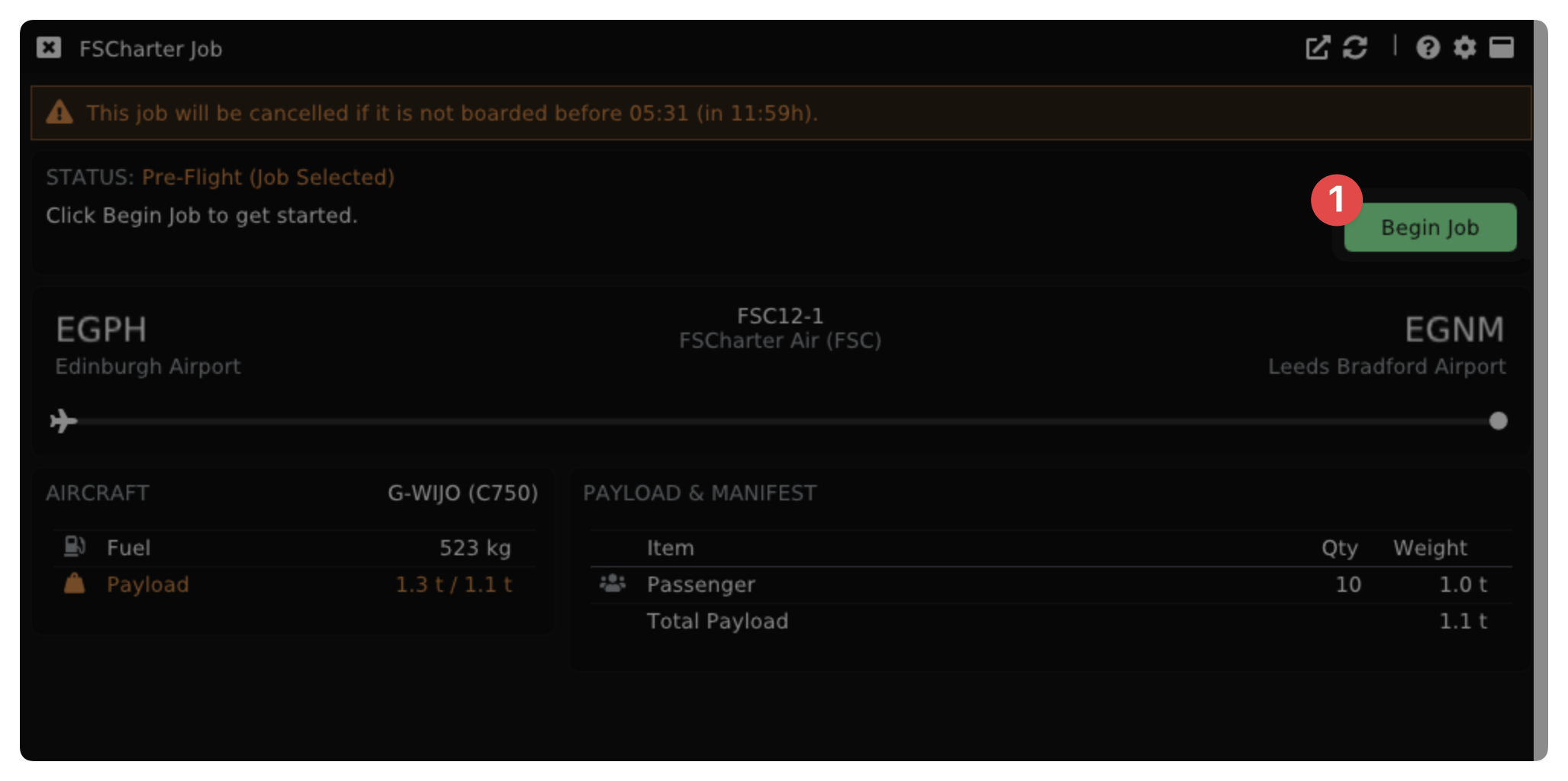Open the settings gear icon

pos(1464,48)
